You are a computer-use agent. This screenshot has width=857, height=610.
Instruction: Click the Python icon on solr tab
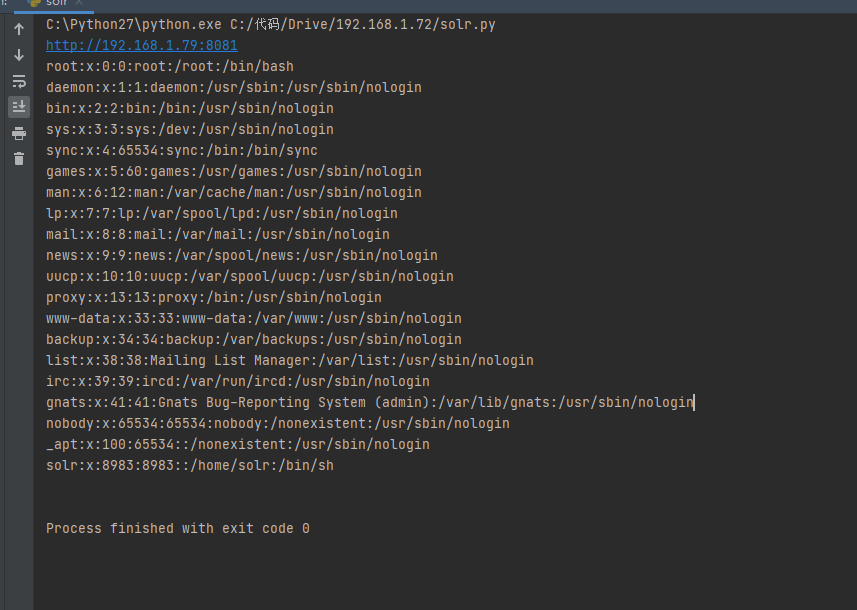point(34,3)
